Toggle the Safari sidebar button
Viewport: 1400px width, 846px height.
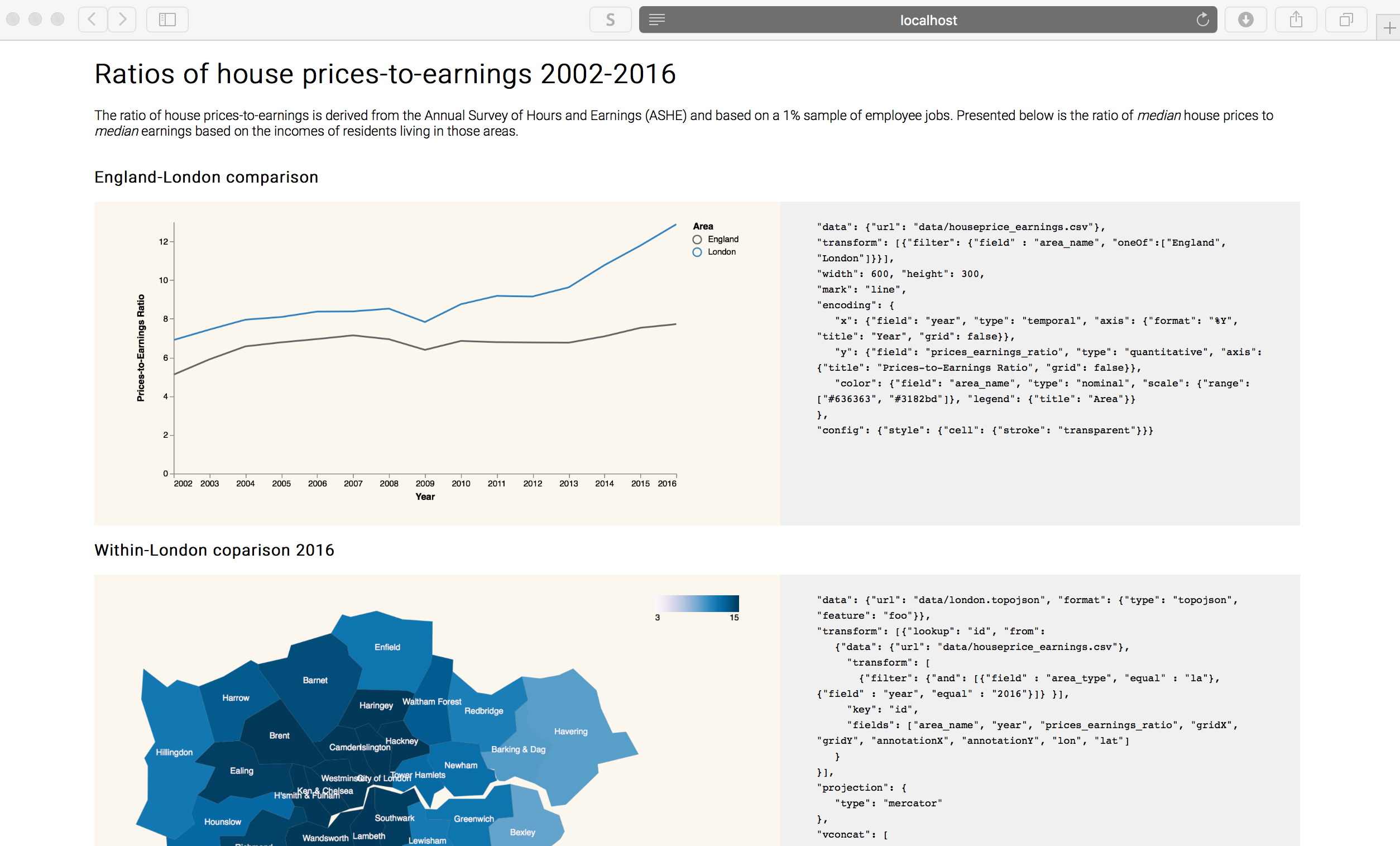point(167,20)
